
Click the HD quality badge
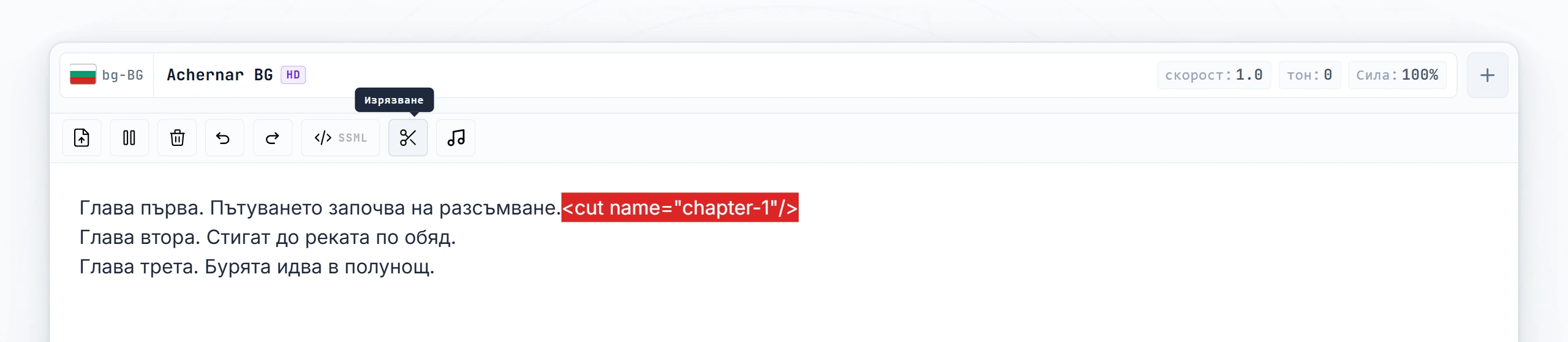point(293,75)
